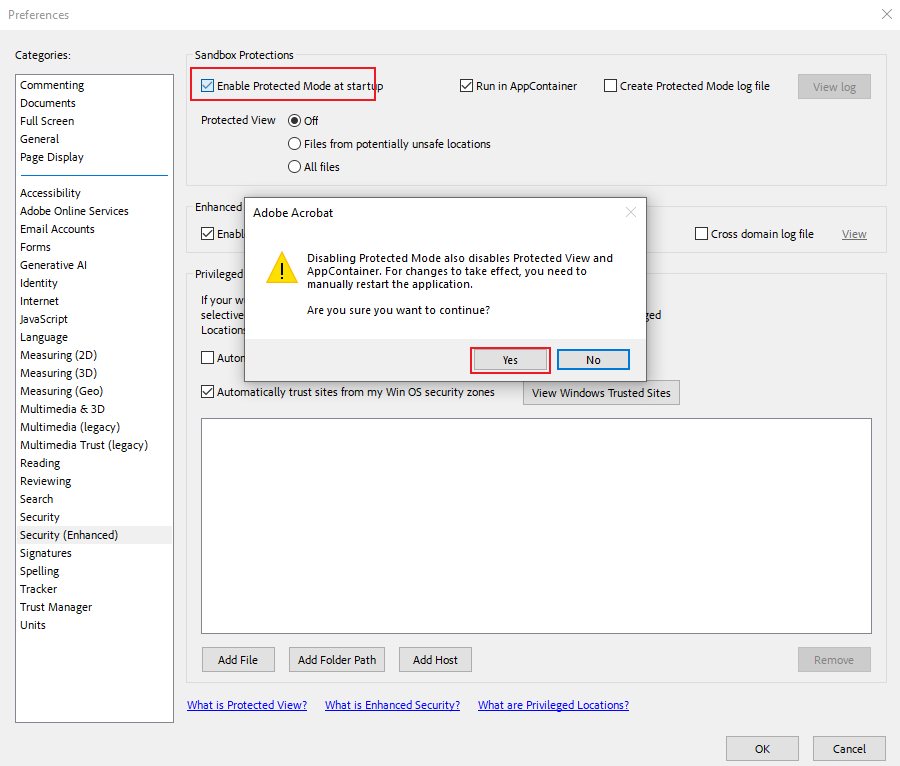Click the yellow warning triangle icon
The height and width of the screenshot is (766, 900).
(x=281, y=269)
